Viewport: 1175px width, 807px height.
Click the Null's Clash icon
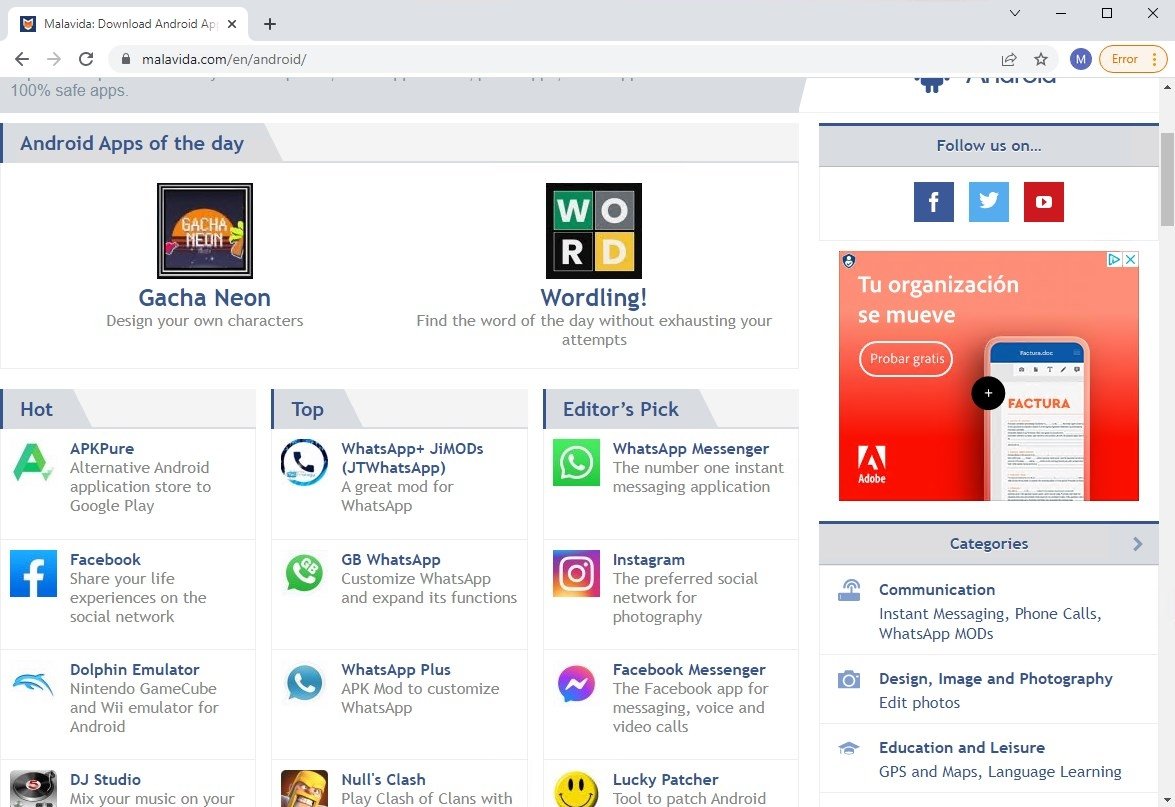point(304,788)
